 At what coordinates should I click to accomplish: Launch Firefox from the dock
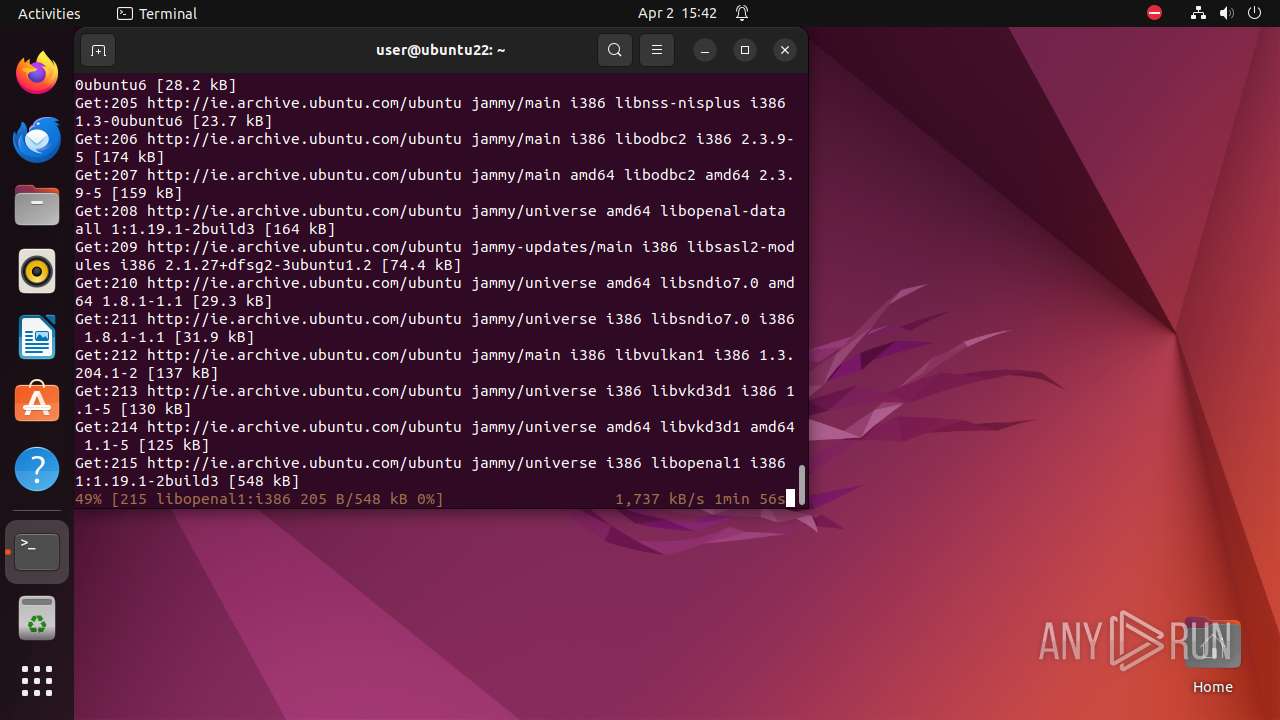[x=37, y=73]
